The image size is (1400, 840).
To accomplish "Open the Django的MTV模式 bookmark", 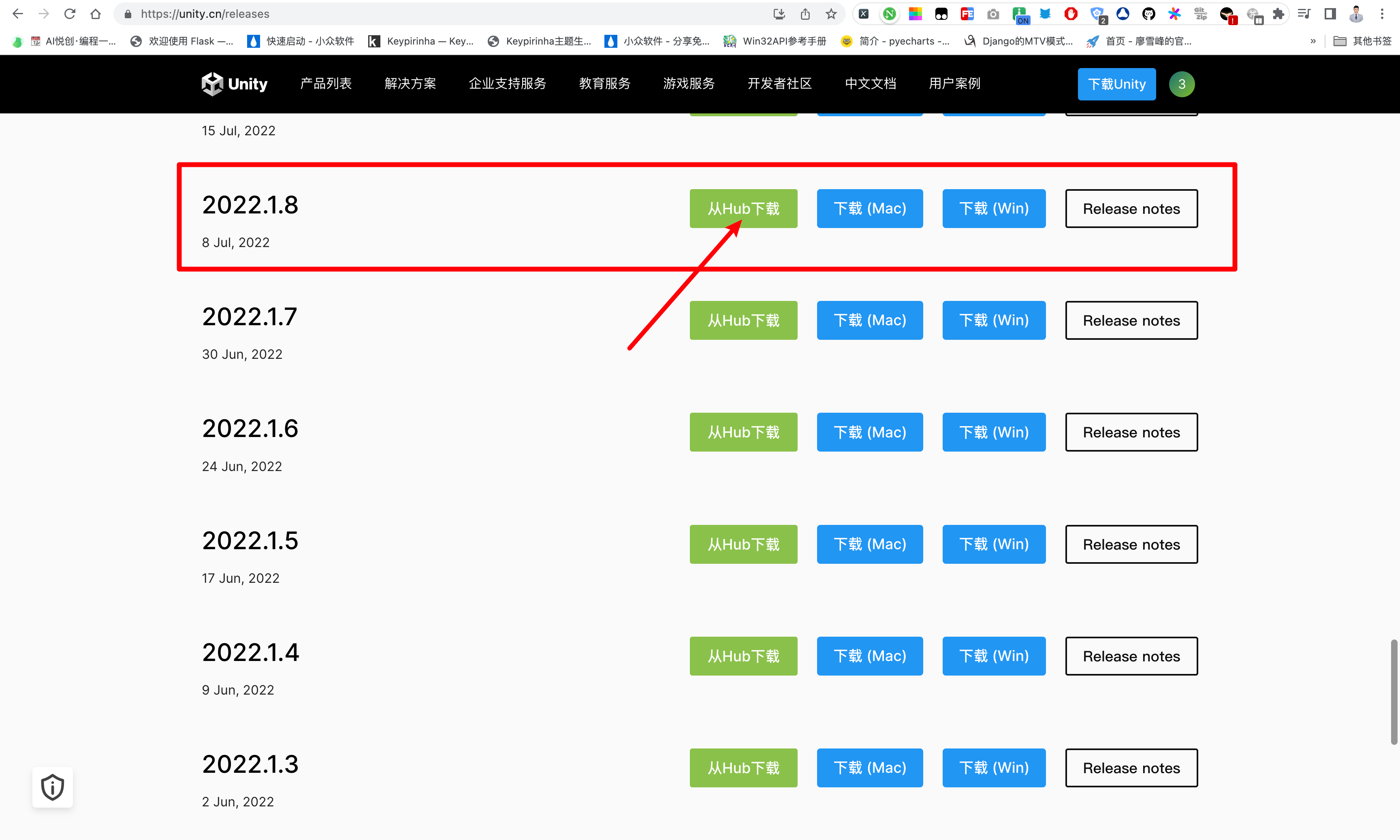I will click(x=1018, y=41).
